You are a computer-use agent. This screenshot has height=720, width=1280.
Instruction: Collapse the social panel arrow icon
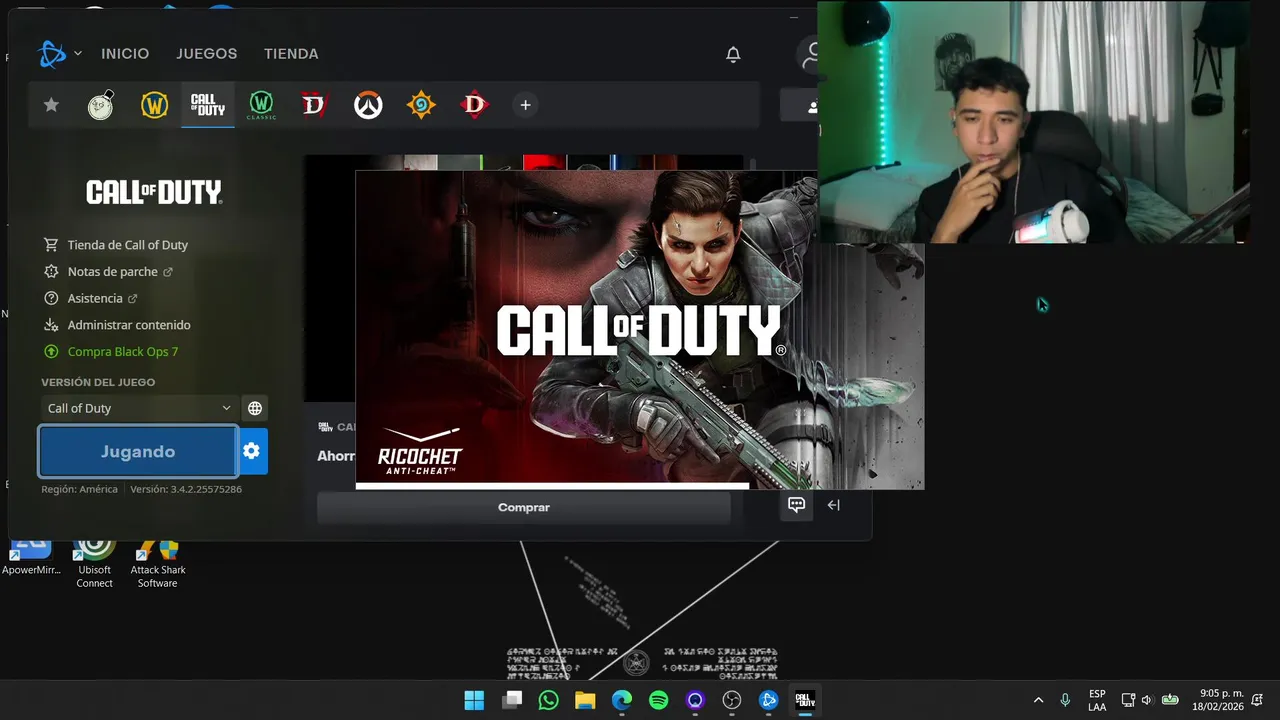pyautogui.click(x=834, y=505)
